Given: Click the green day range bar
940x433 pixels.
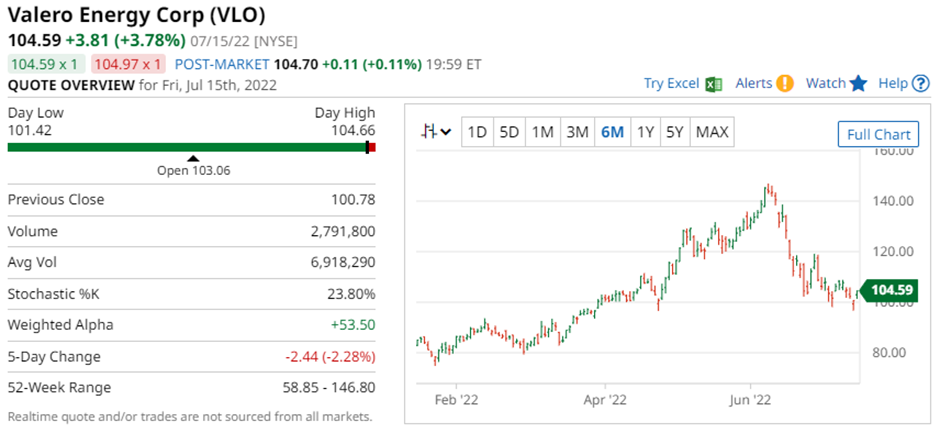Looking at the screenshot, I should click(x=190, y=147).
